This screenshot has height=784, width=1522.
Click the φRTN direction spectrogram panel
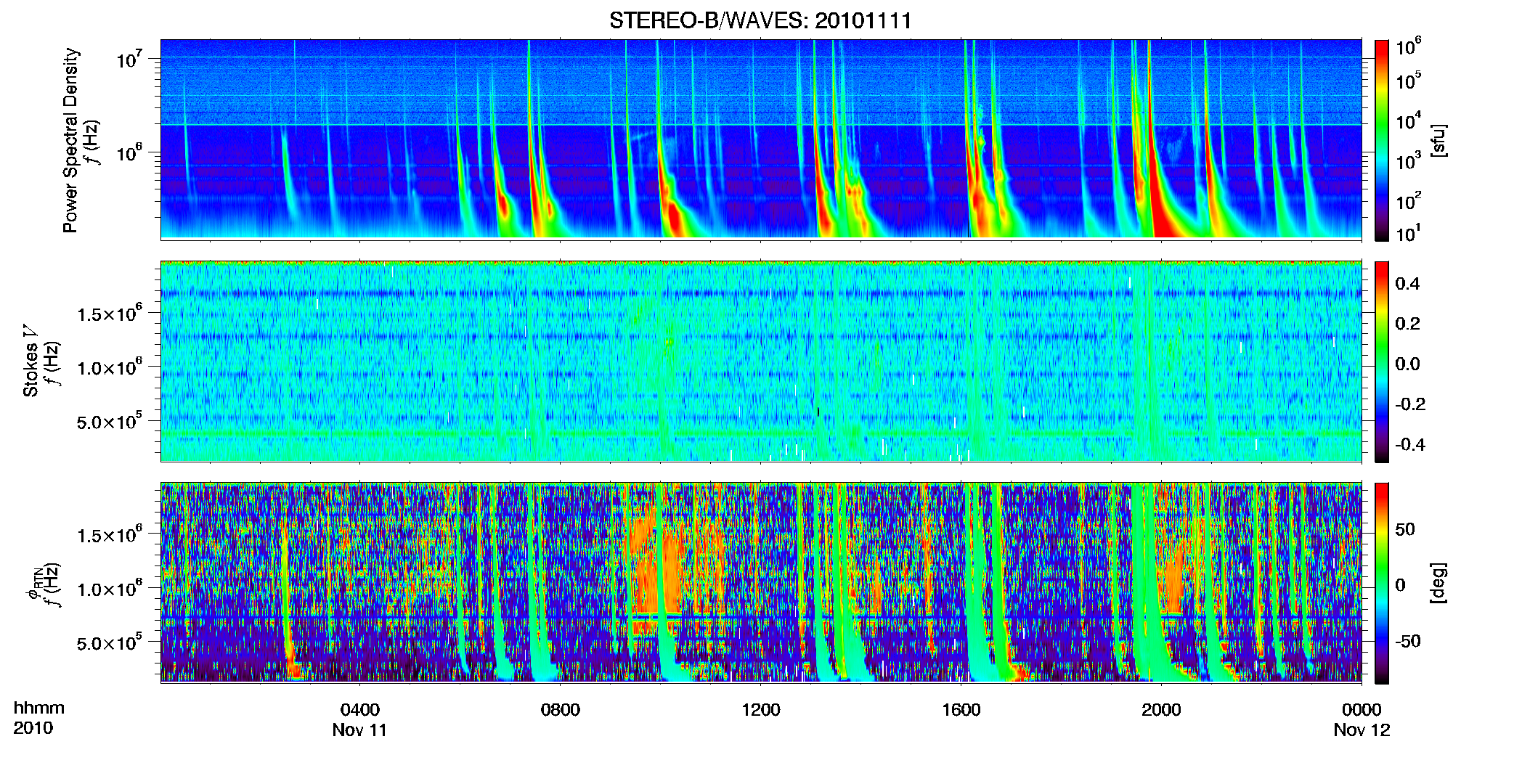pyautogui.click(x=761, y=583)
